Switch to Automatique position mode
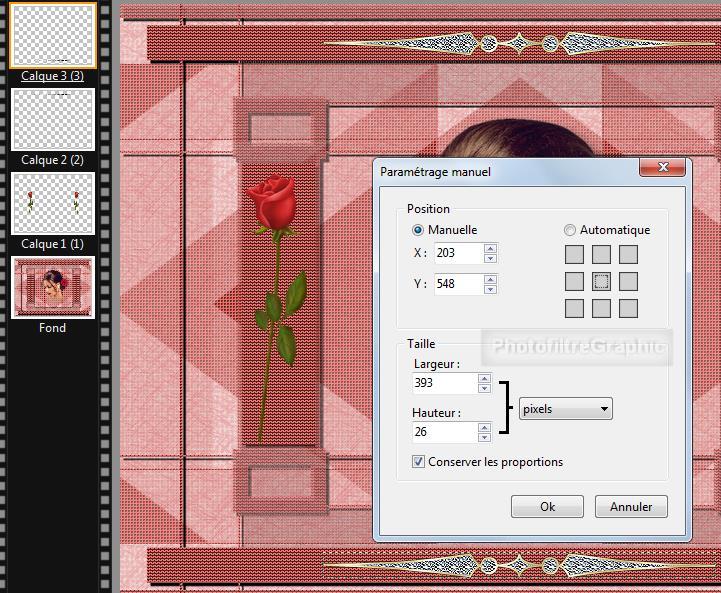This screenshot has height=593, width=721. pyautogui.click(x=570, y=230)
